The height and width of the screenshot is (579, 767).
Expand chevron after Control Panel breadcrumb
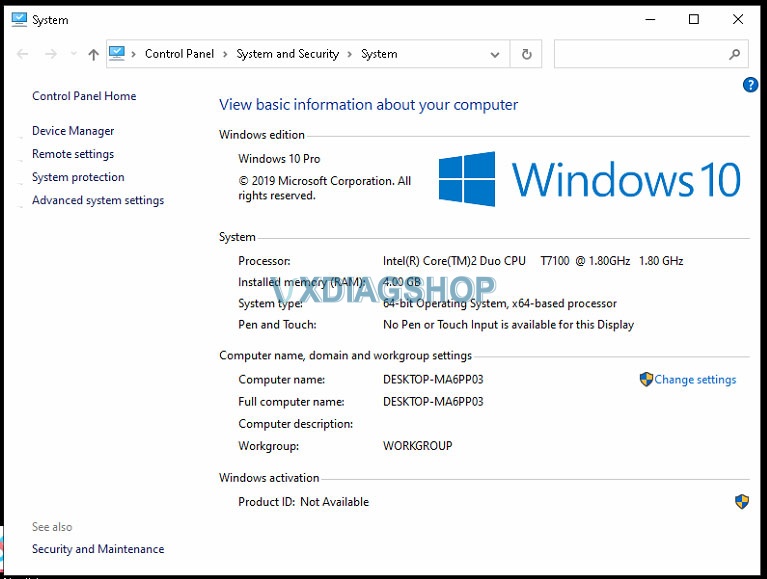click(225, 54)
